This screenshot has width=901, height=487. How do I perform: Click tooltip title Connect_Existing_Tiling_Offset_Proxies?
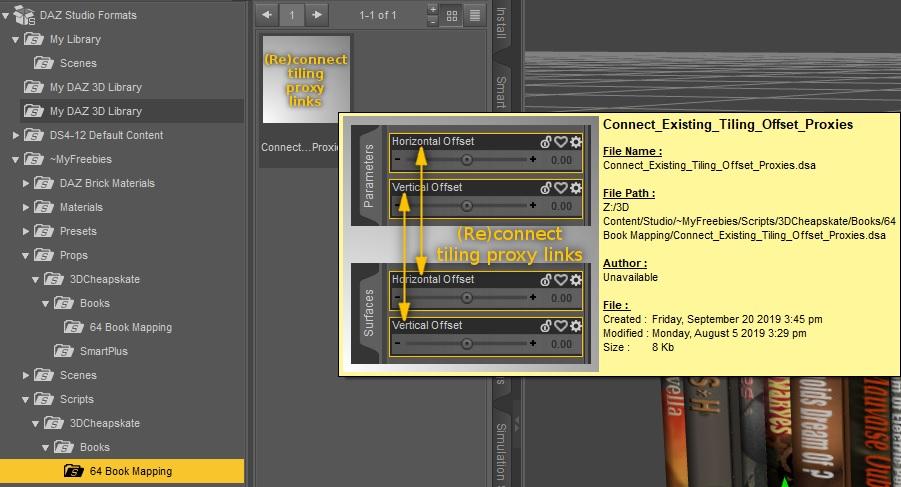point(727,124)
